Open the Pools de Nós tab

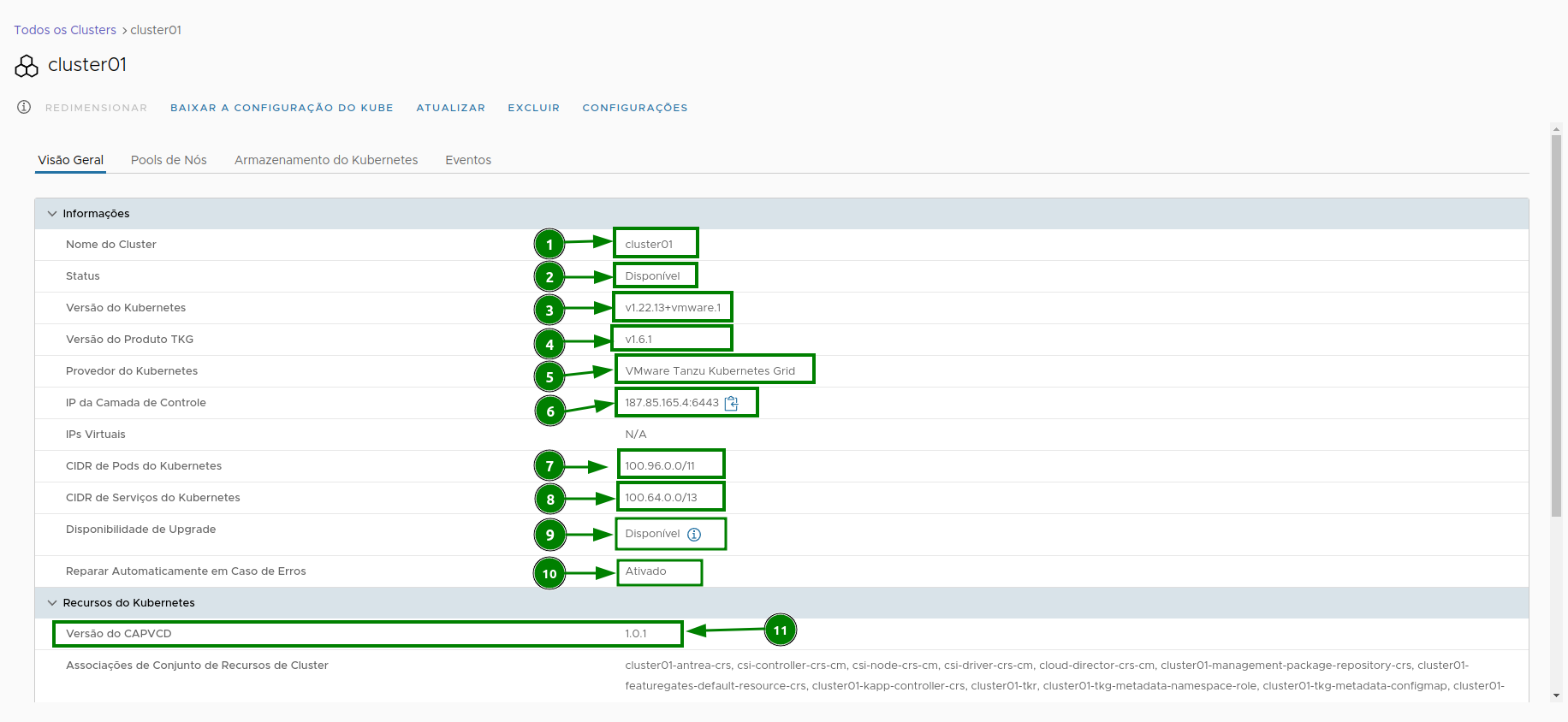coord(169,160)
